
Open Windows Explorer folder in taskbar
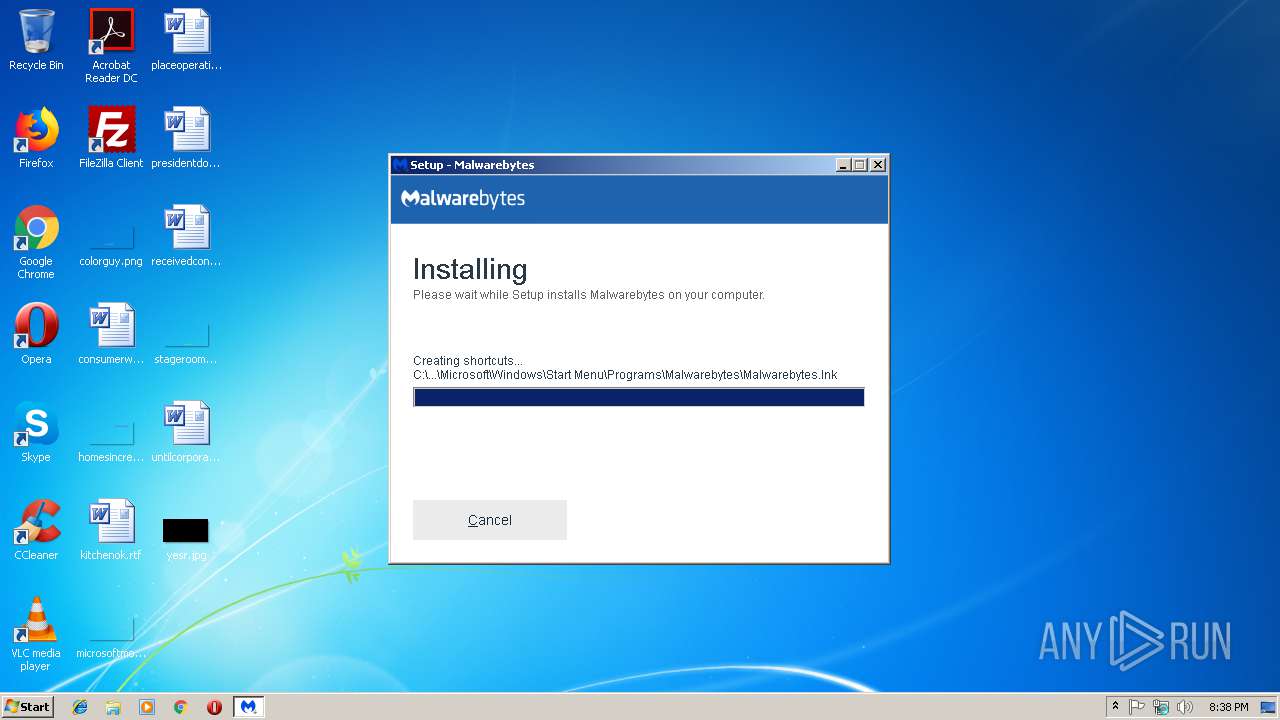click(x=113, y=707)
